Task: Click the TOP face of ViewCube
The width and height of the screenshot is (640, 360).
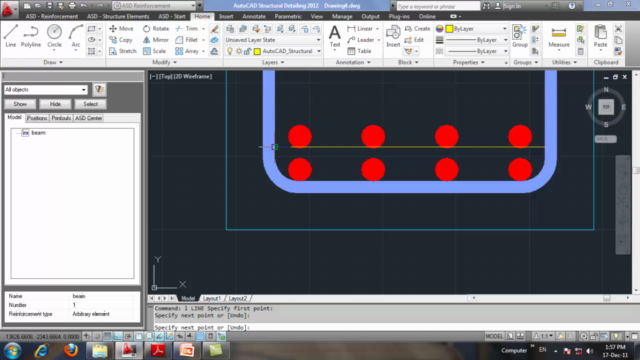Action: pos(606,107)
